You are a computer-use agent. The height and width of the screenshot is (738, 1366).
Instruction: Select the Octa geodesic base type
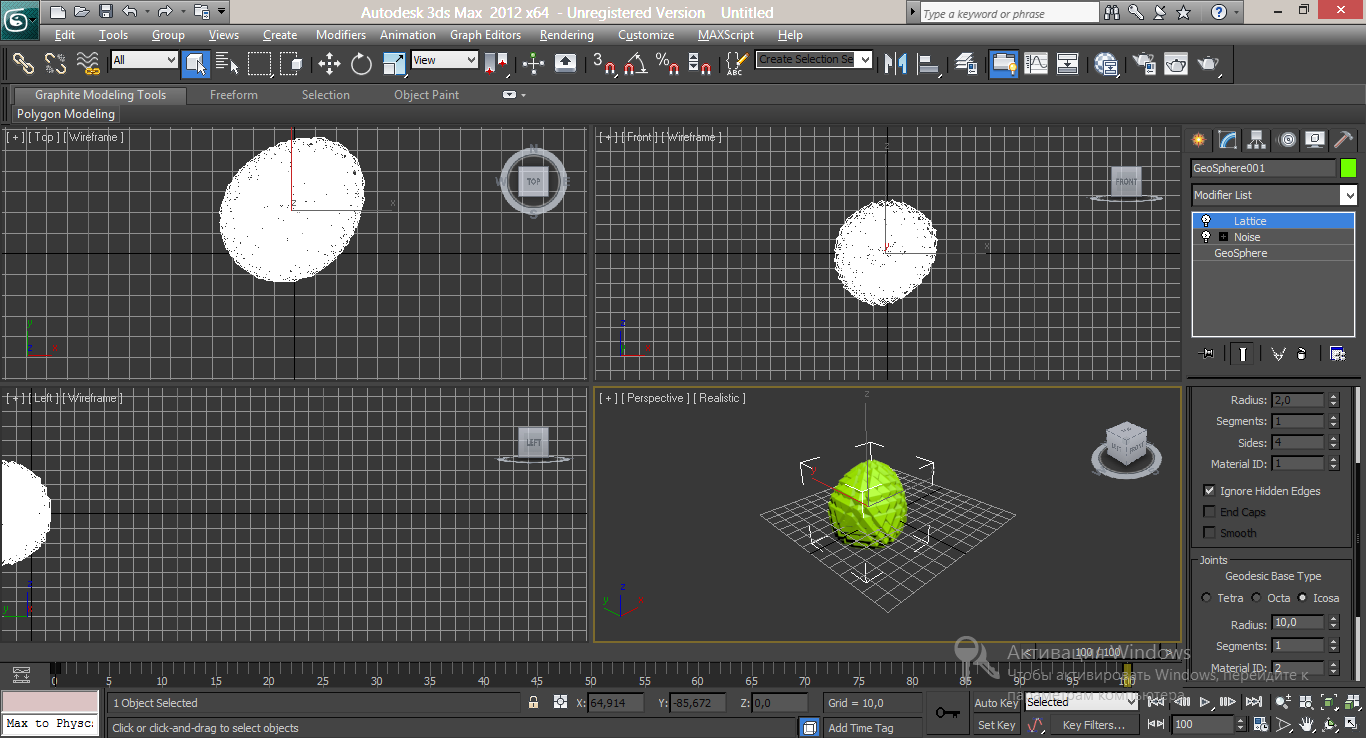pyautogui.click(x=1256, y=598)
